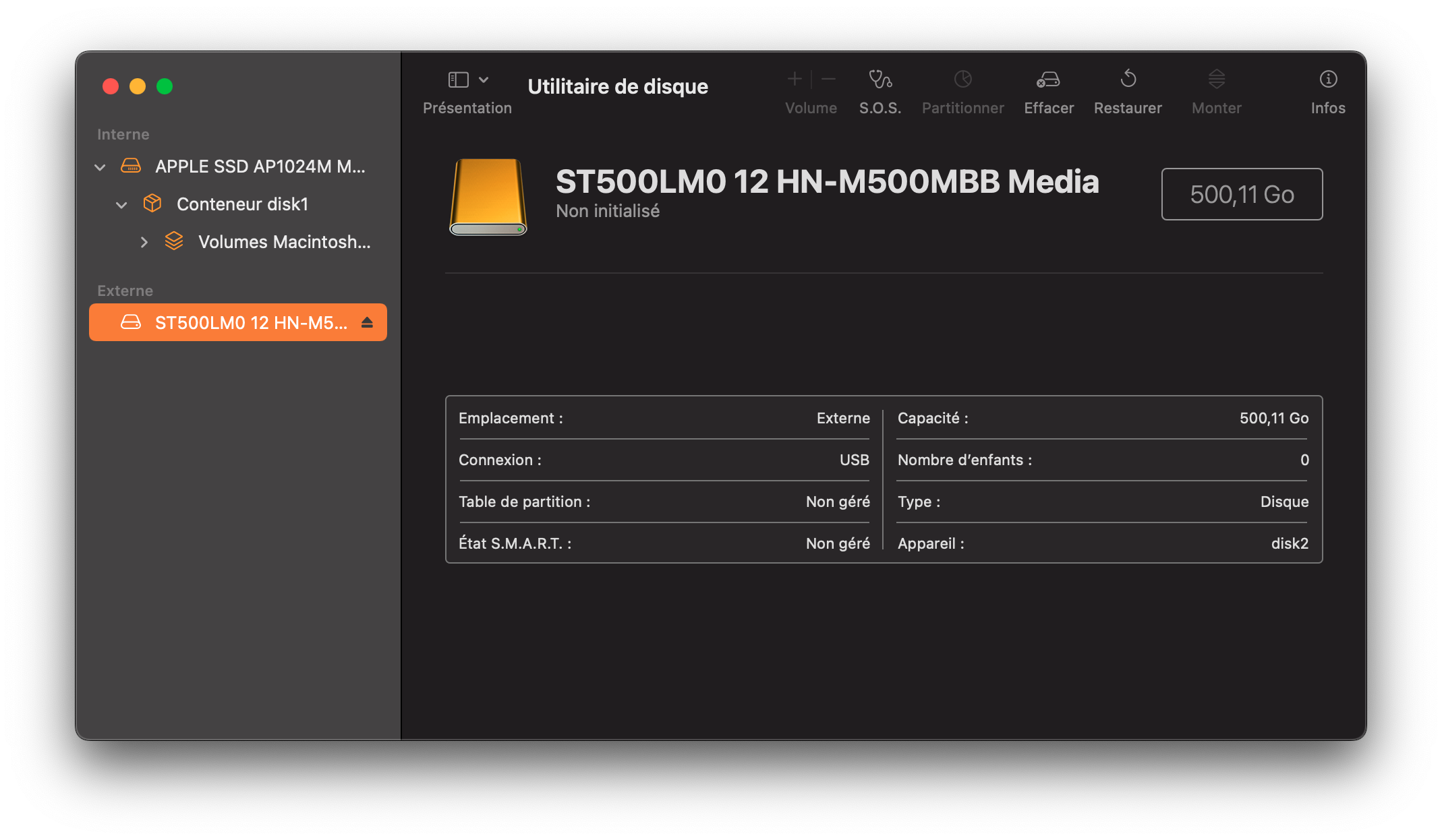The image size is (1442, 840).
Task: Click the Utilitaire de disque window title
Action: 618,86
